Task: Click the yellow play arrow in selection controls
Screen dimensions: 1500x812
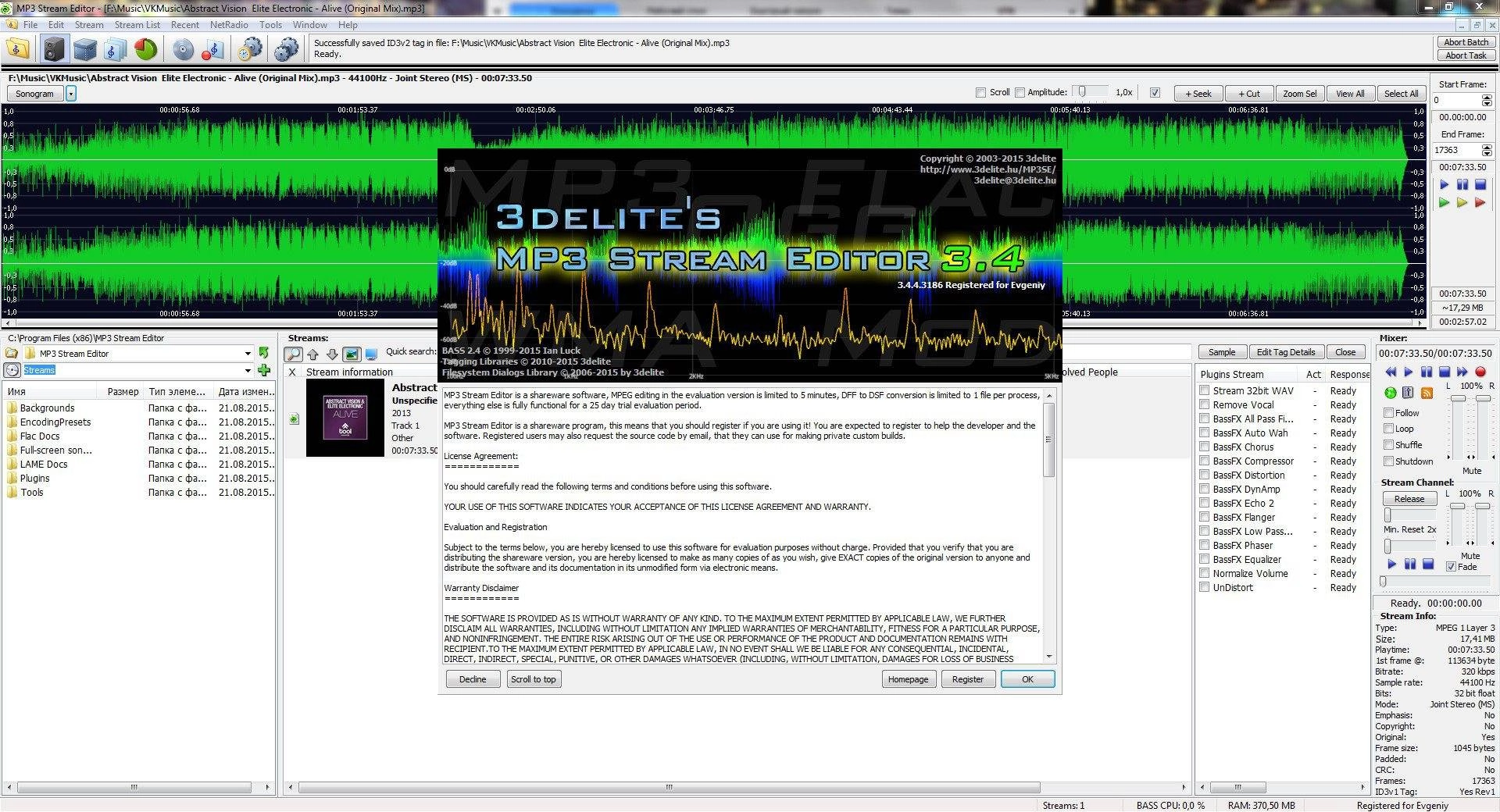Action: tap(1462, 203)
